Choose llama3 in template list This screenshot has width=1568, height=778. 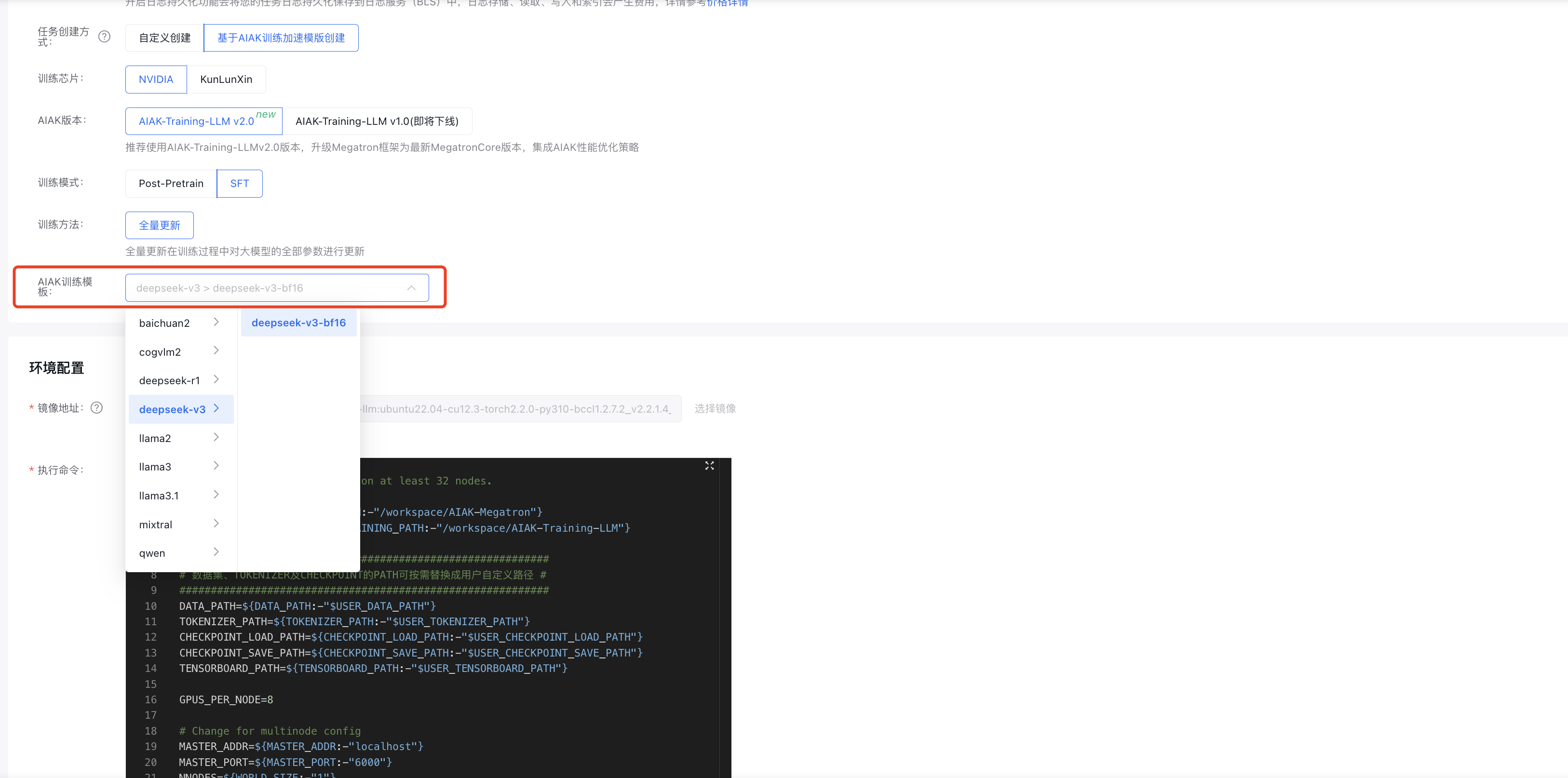[181, 467]
